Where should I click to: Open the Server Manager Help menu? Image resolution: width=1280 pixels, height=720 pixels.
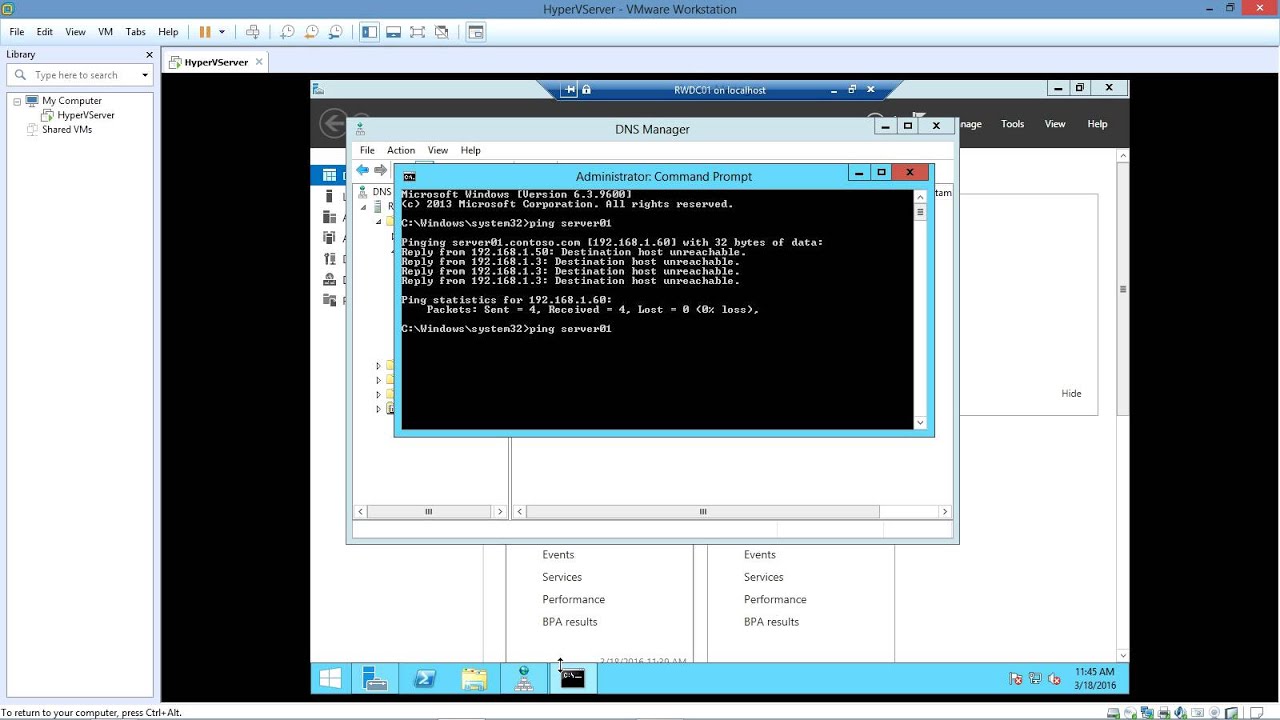pos(1097,124)
